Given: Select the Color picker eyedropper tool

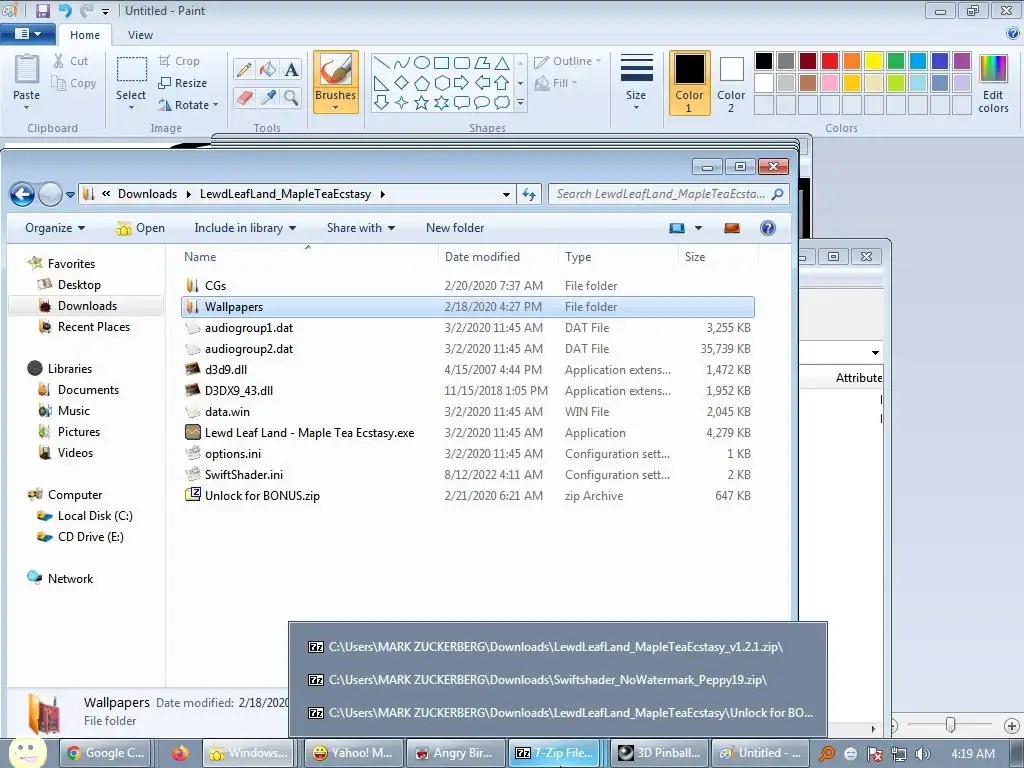Looking at the screenshot, I should 268,98.
